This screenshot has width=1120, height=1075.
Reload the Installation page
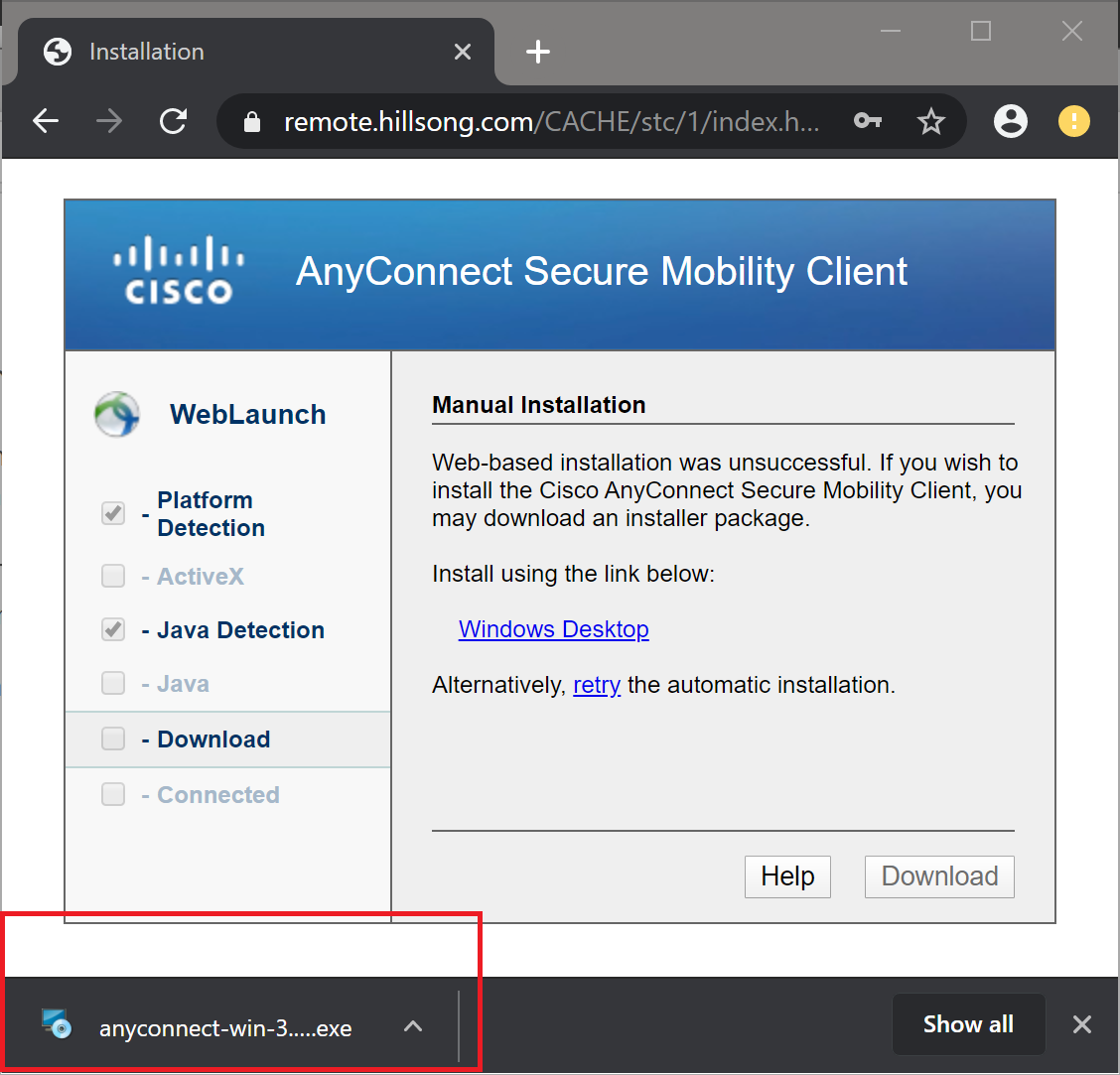pyautogui.click(x=173, y=121)
